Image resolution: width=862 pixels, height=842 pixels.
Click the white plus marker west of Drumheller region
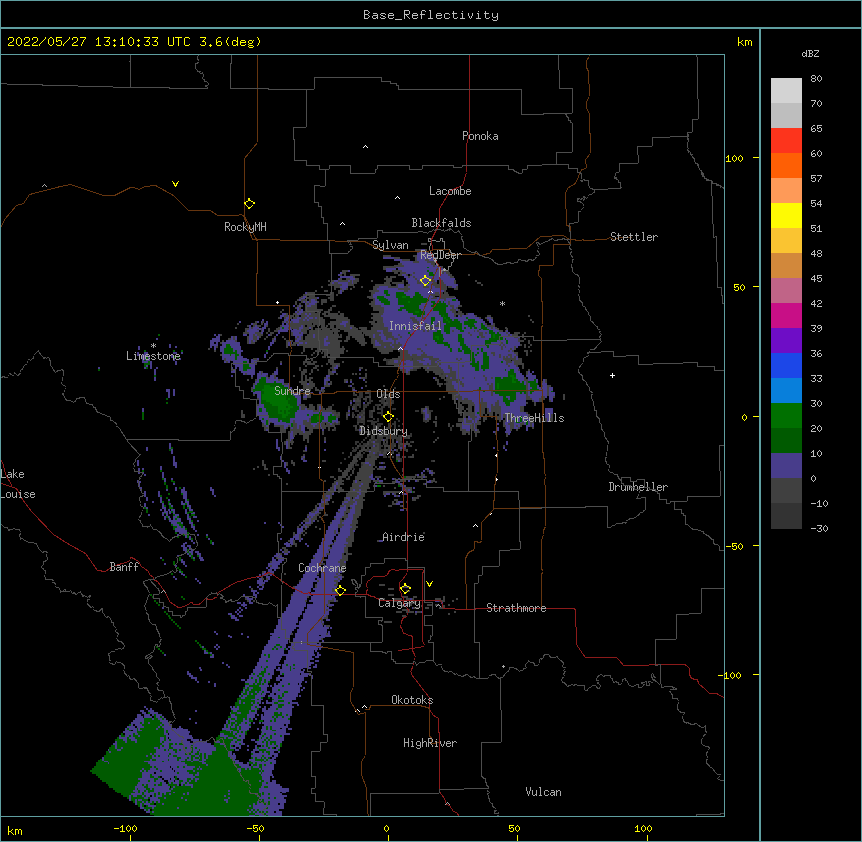tap(612, 375)
